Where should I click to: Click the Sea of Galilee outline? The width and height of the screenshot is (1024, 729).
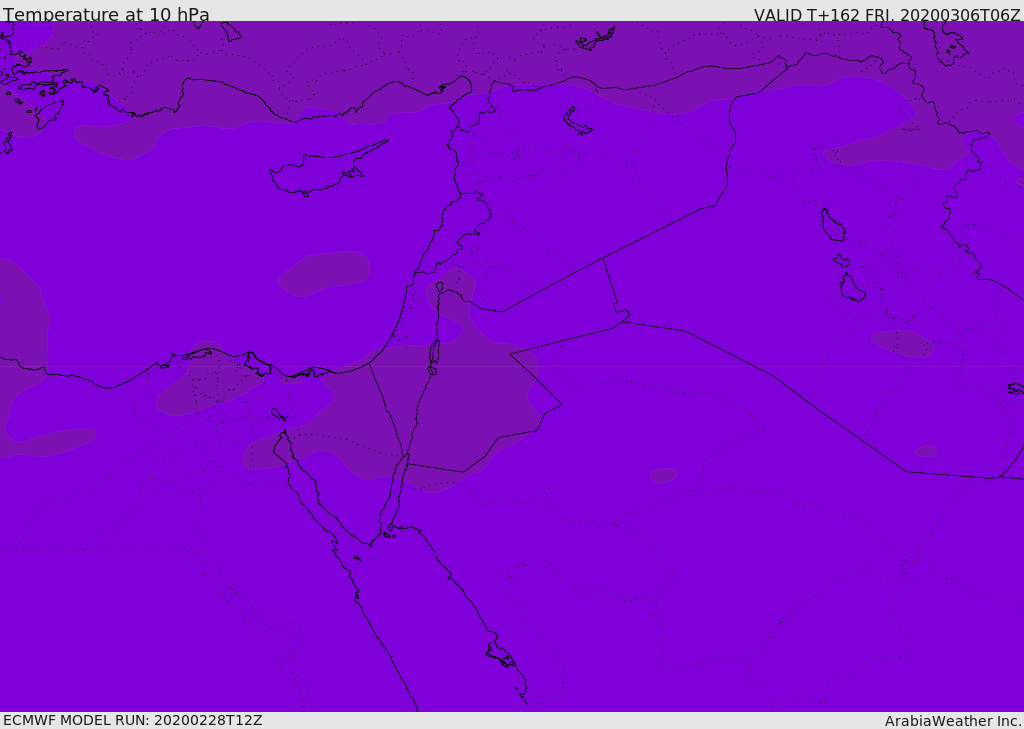tap(439, 287)
